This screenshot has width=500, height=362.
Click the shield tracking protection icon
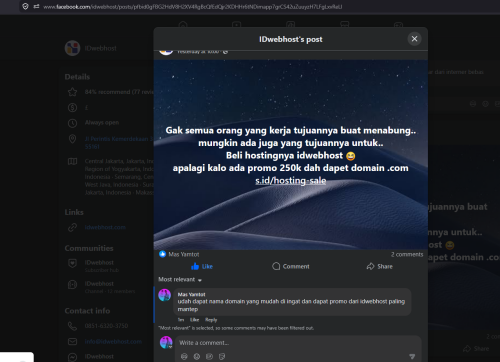[x=25, y=6]
